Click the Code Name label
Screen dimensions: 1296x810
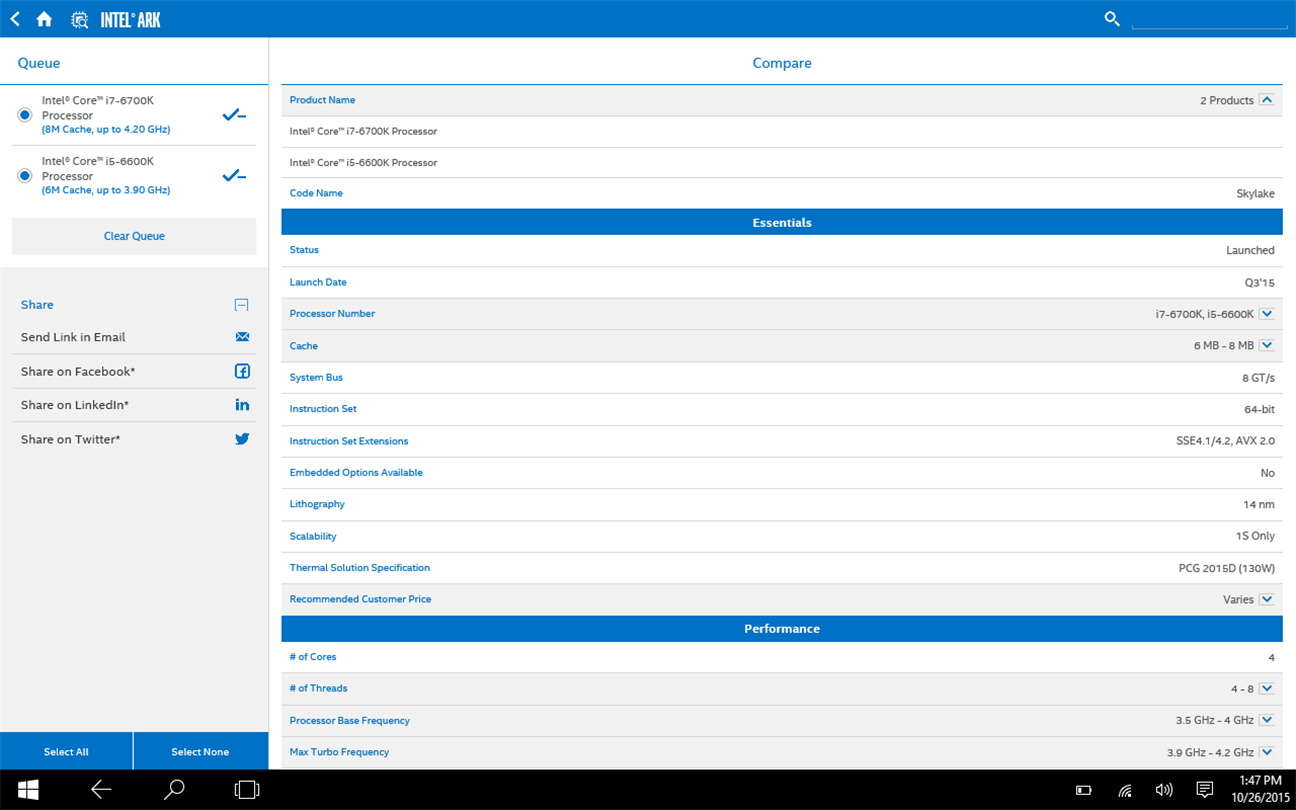pos(316,193)
